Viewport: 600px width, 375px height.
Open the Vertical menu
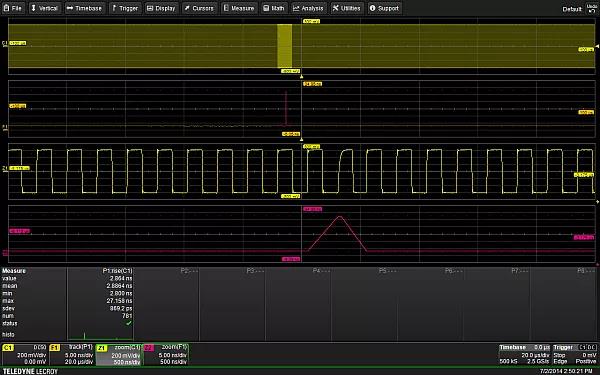pyautogui.click(x=45, y=8)
